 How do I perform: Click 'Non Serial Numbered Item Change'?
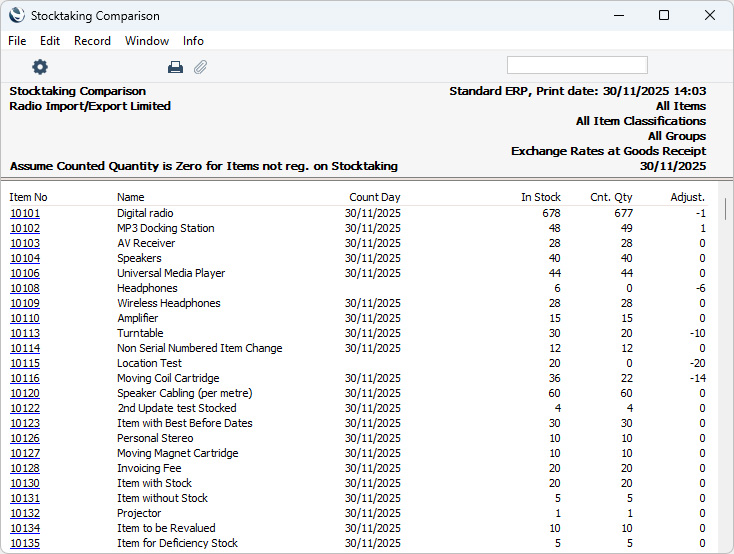point(199,348)
